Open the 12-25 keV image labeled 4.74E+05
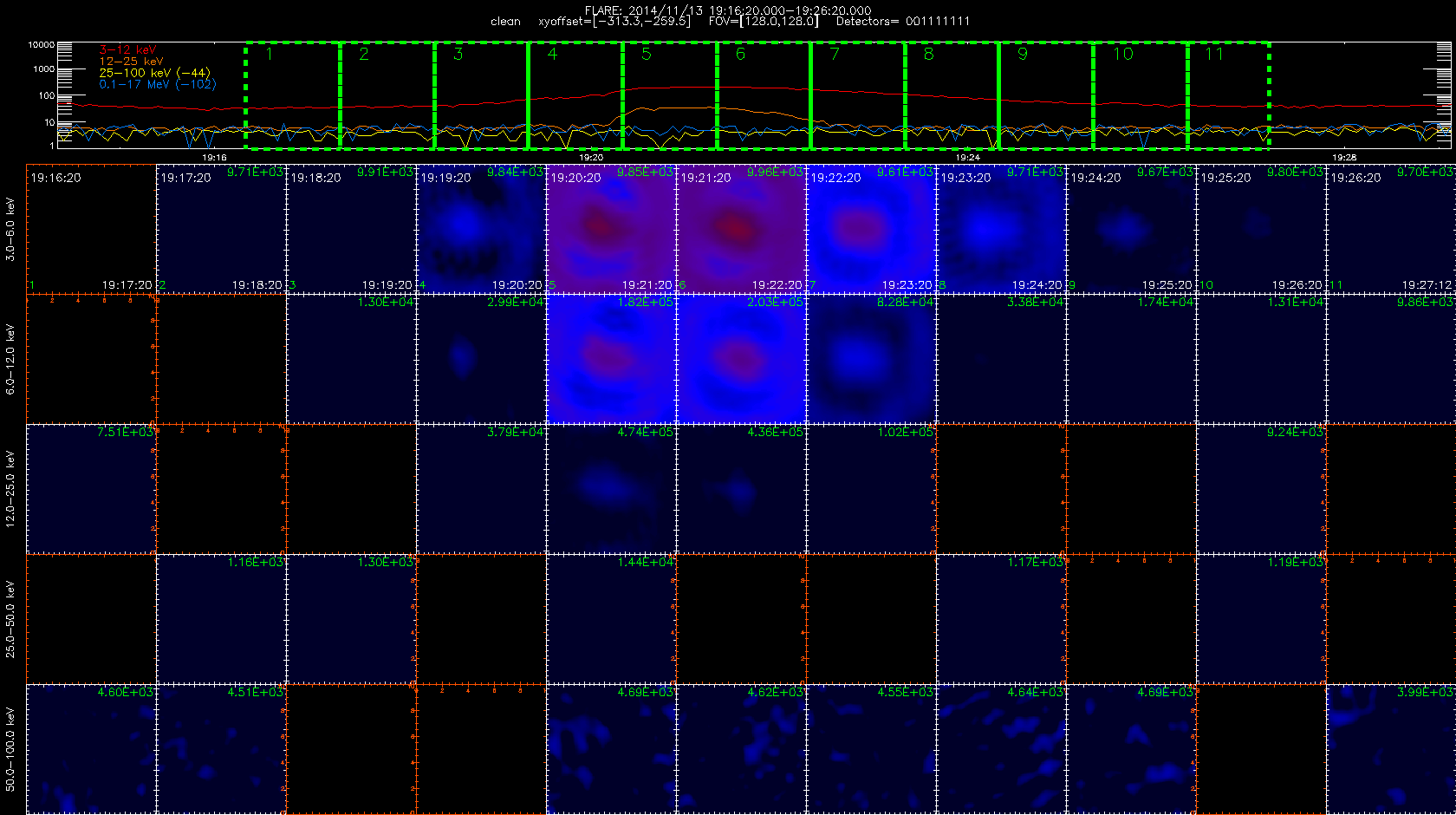This screenshot has width=1456, height=815. coord(611,489)
